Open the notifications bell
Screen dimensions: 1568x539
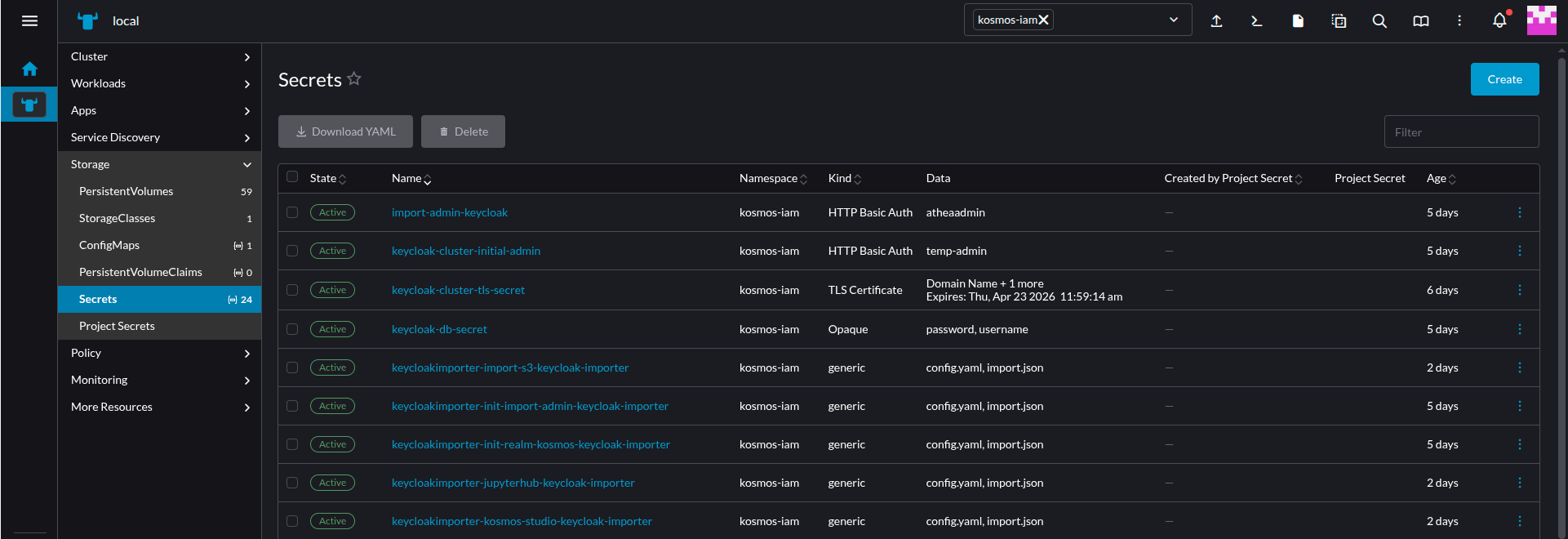pos(1499,21)
